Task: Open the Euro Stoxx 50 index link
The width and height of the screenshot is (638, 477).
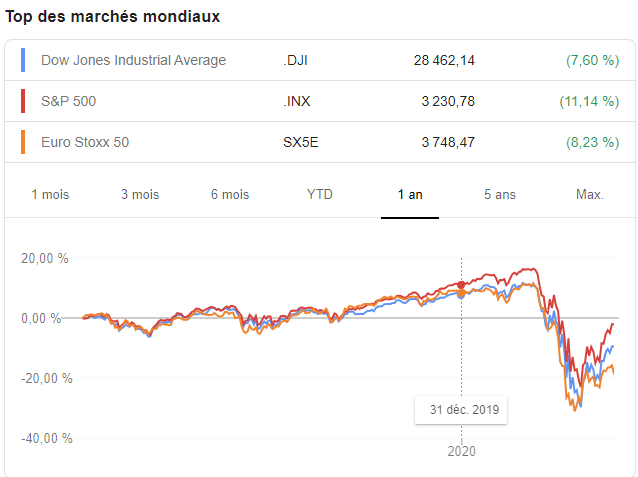Action: [85, 142]
